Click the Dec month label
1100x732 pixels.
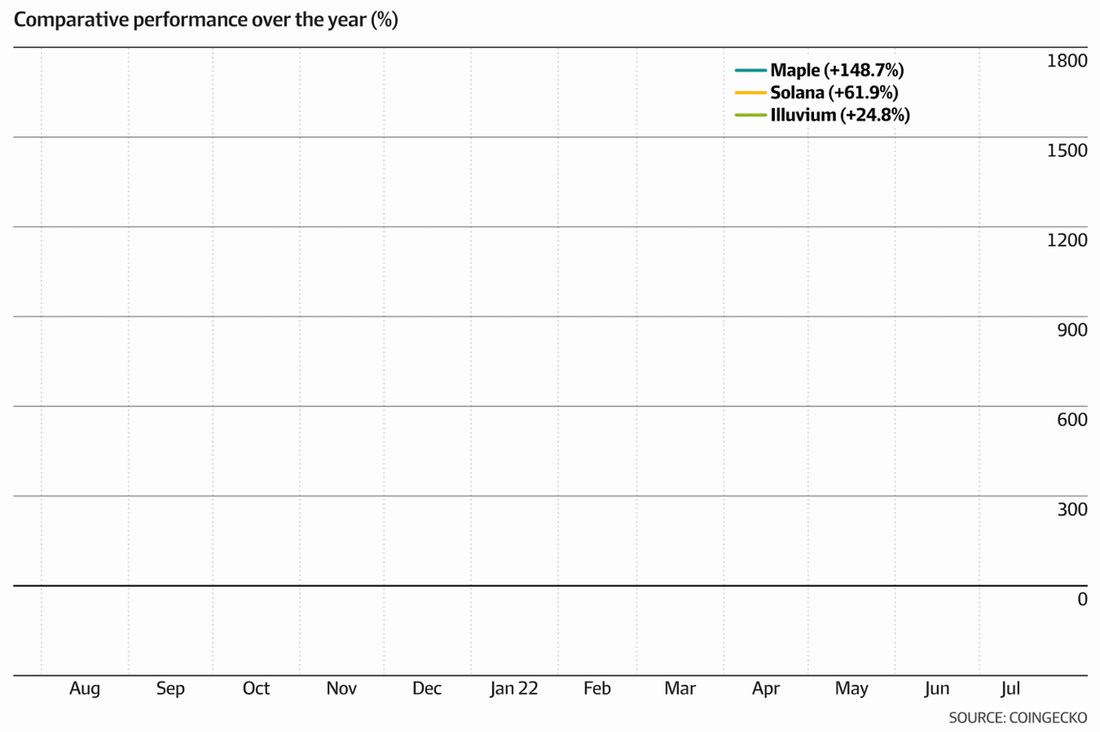click(x=427, y=689)
